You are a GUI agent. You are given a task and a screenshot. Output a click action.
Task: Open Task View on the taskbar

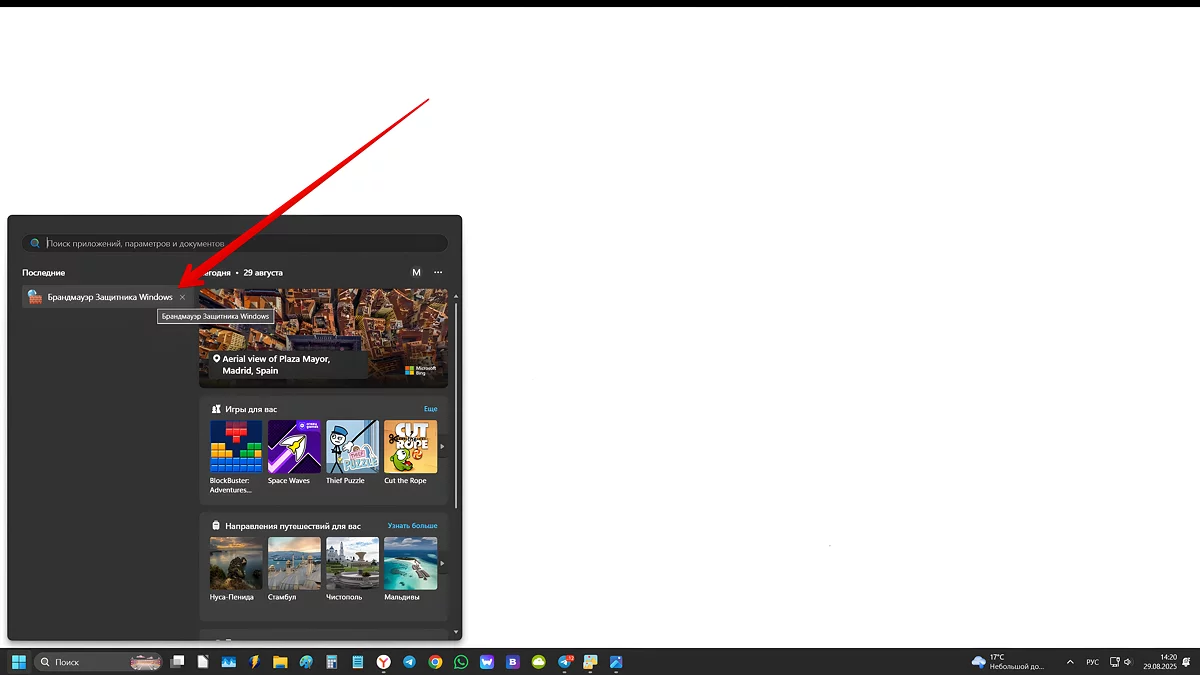(x=177, y=662)
